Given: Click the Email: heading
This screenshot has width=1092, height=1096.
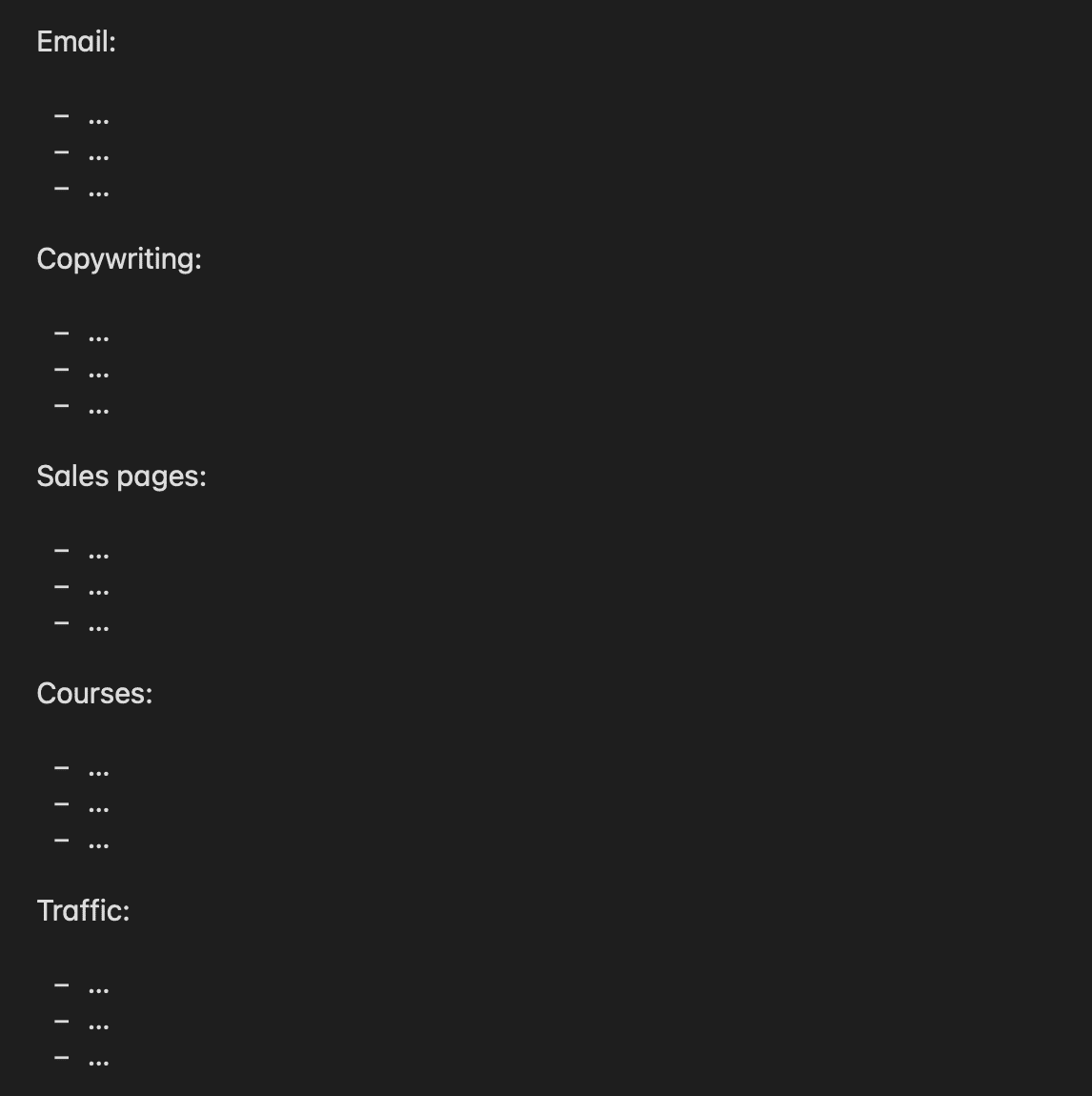Looking at the screenshot, I should [x=76, y=42].
